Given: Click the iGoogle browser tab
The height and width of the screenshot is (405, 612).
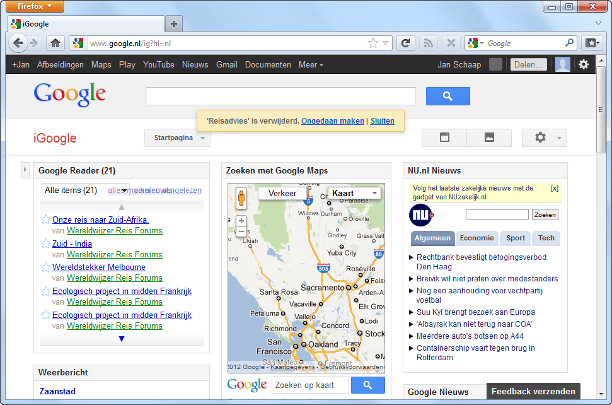Looking at the screenshot, I should pos(86,24).
